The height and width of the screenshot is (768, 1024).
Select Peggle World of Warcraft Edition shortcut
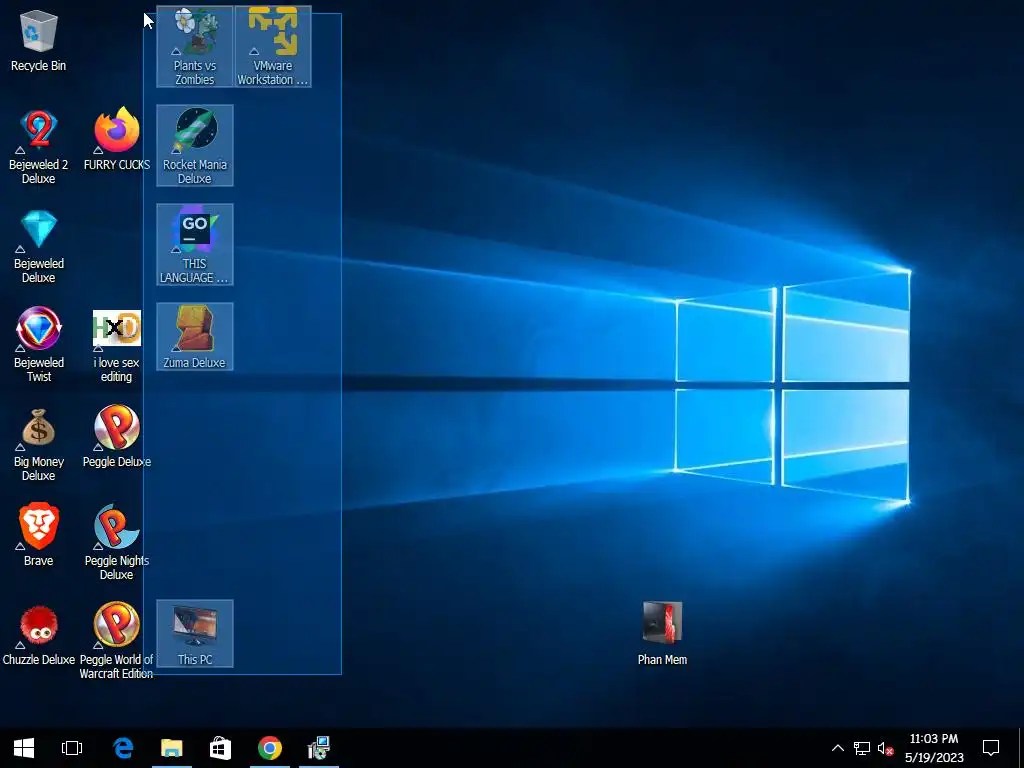point(117,641)
